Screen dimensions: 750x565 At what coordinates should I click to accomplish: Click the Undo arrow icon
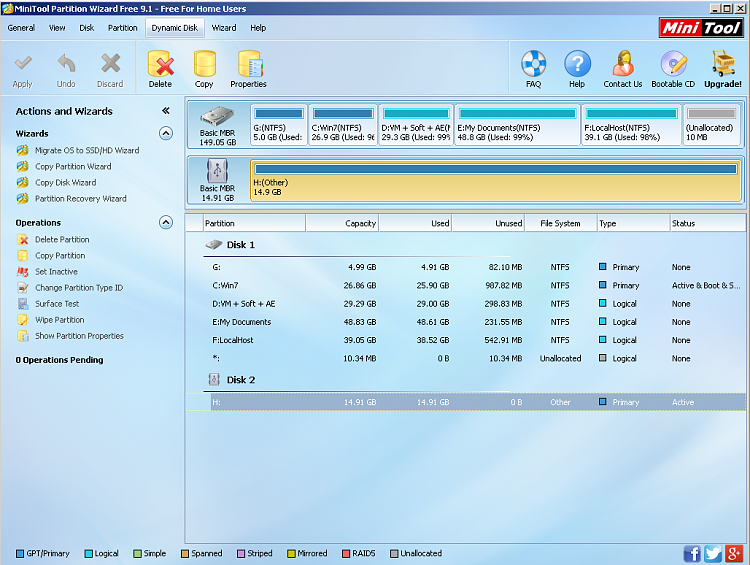coord(66,63)
